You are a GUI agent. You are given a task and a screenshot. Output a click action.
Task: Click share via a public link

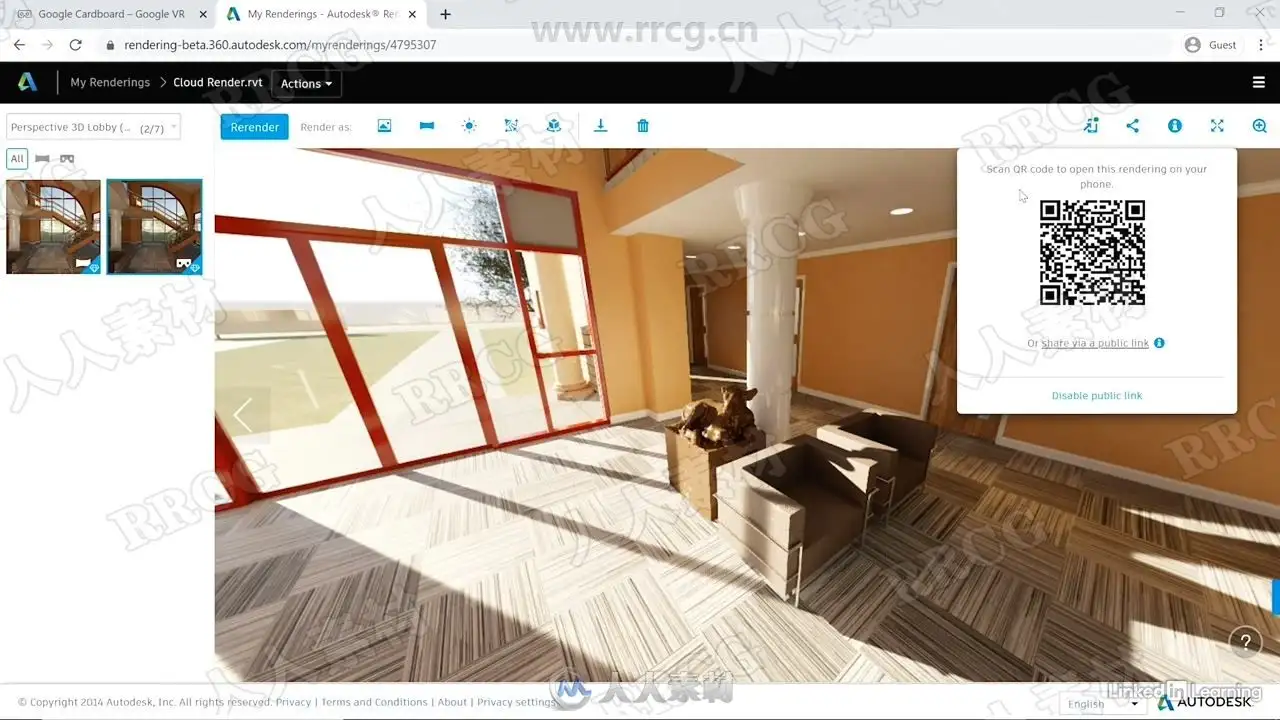[1095, 343]
